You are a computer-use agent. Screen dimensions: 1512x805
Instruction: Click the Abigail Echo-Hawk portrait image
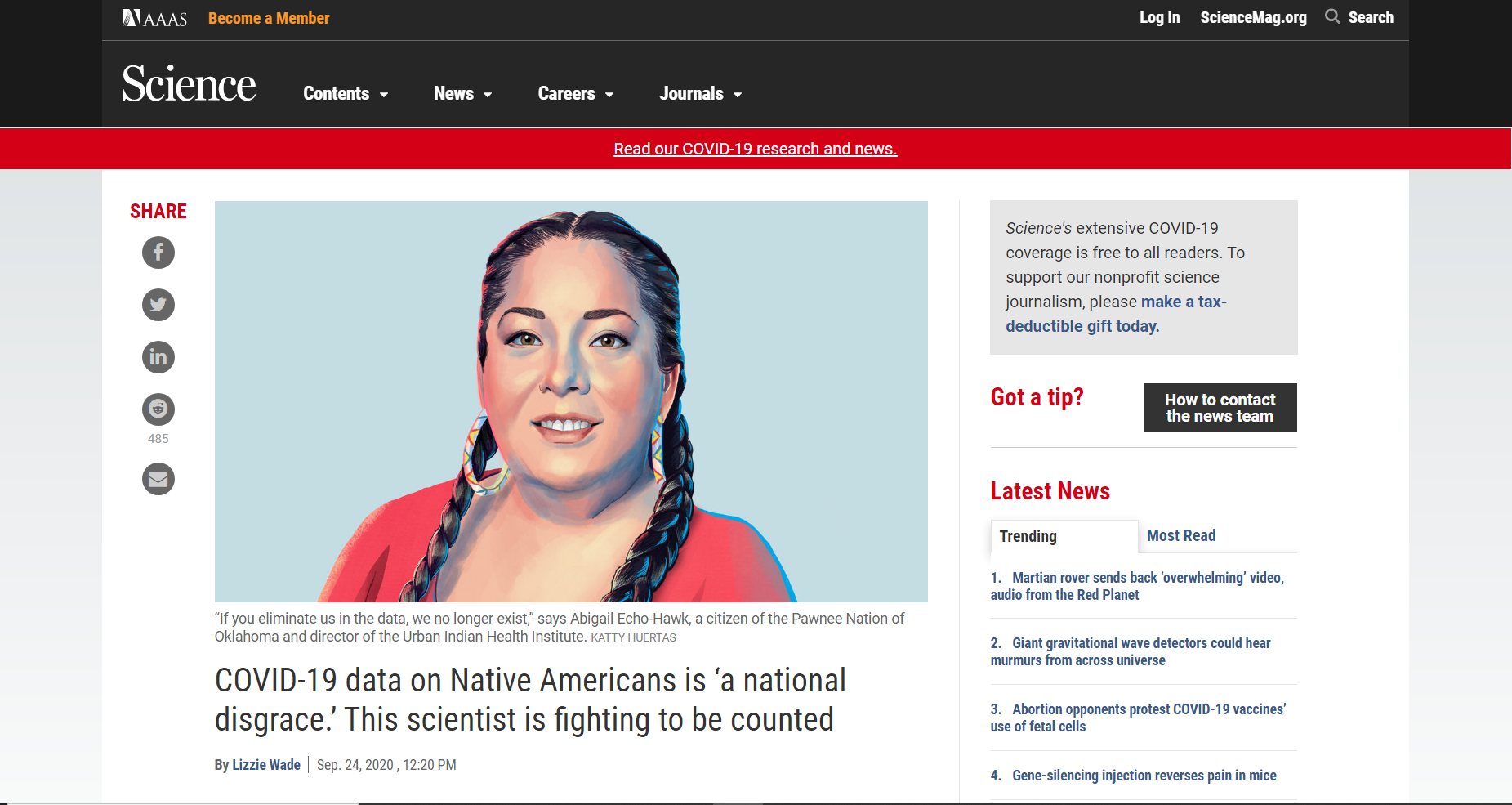point(571,401)
